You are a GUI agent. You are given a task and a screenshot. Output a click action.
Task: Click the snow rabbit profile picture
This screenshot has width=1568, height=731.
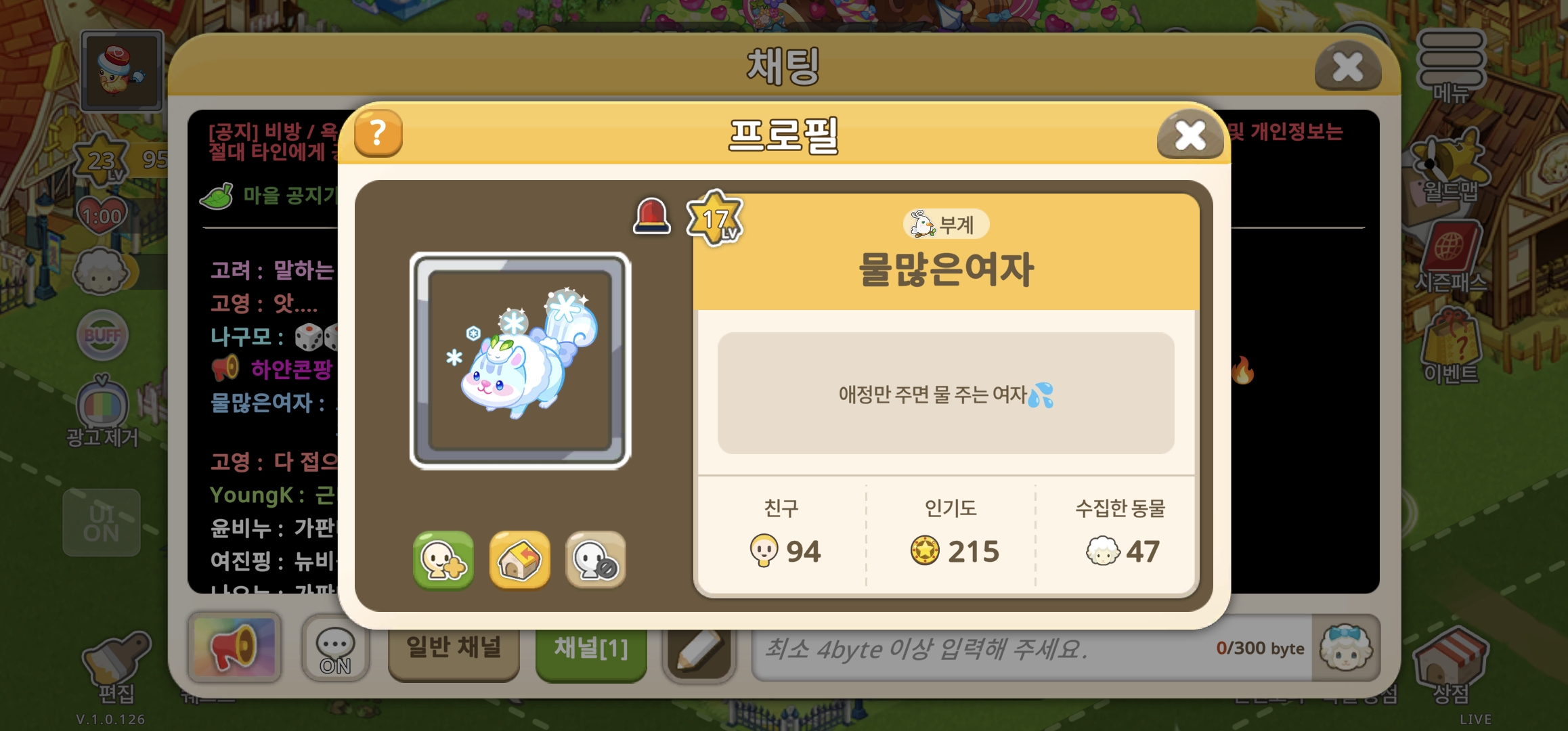[520, 361]
